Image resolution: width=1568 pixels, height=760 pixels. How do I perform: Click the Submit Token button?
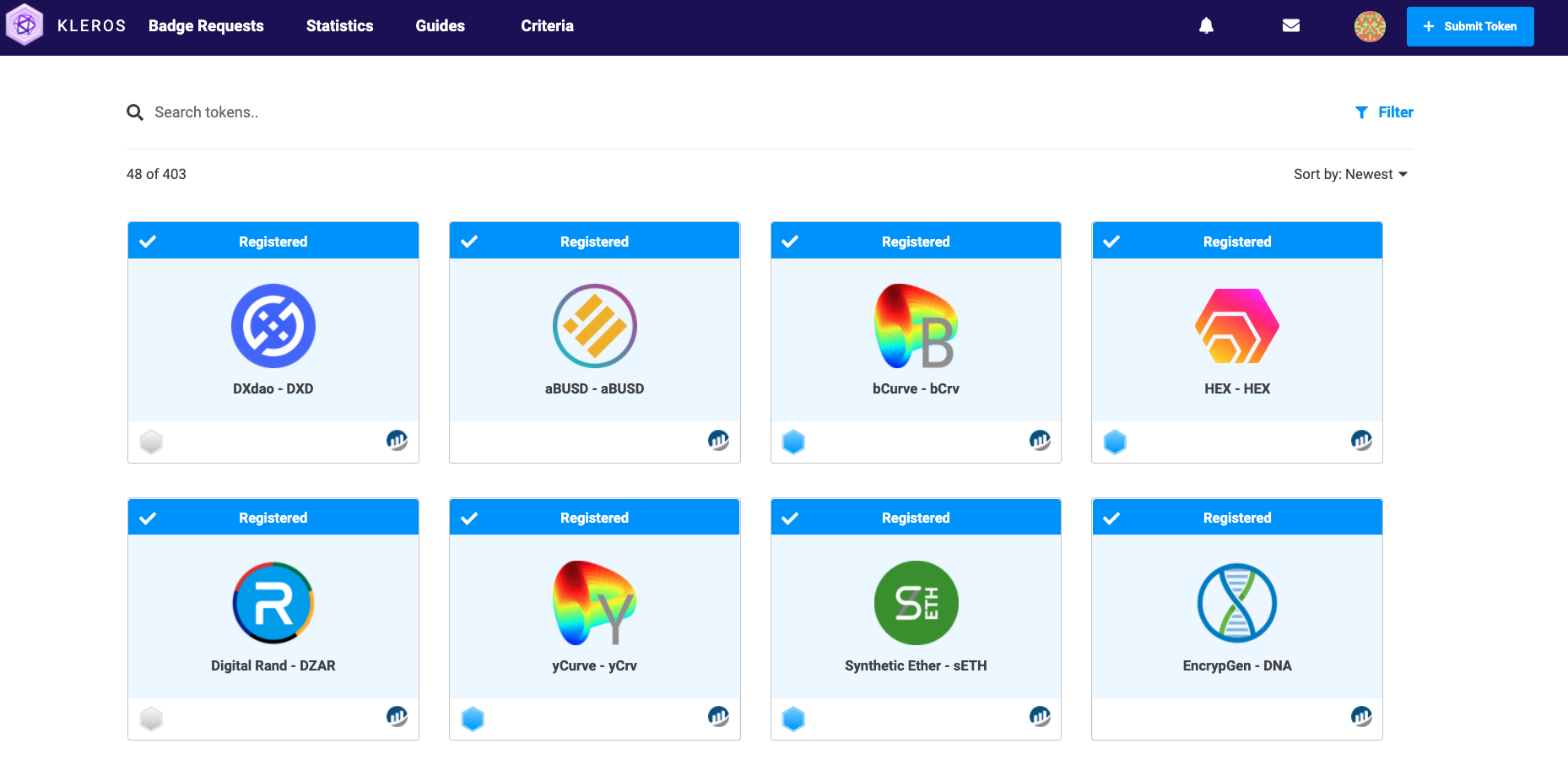point(1470,26)
